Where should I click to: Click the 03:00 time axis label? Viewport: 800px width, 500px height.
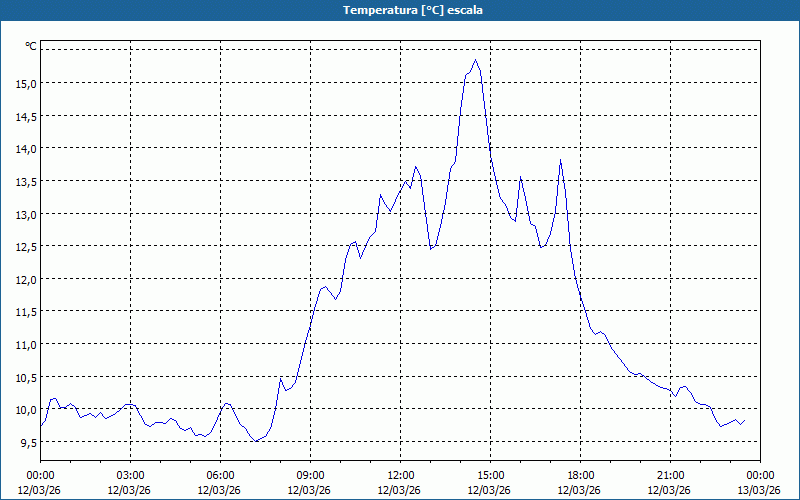coord(130,475)
